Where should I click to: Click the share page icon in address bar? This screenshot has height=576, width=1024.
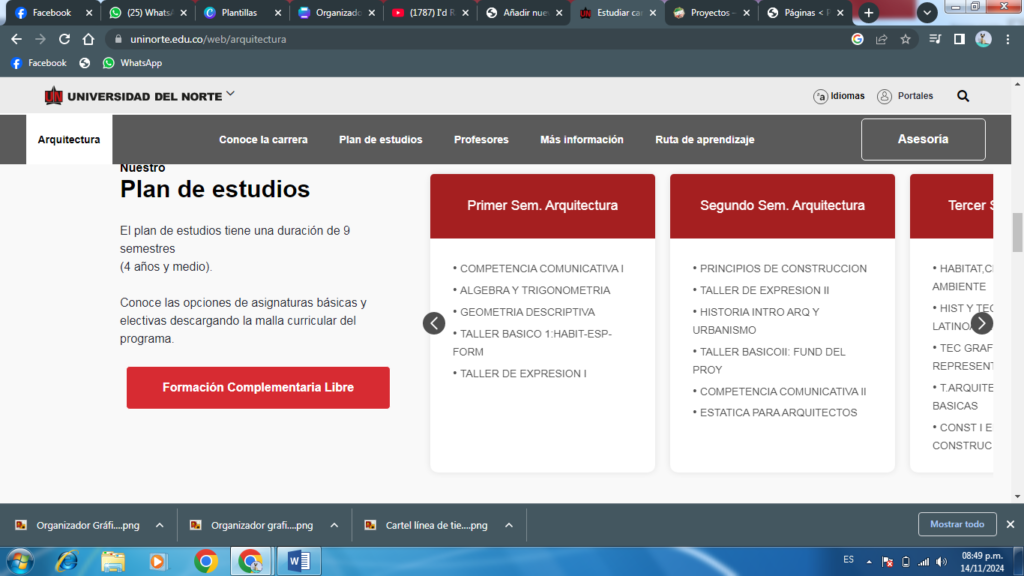point(881,39)
